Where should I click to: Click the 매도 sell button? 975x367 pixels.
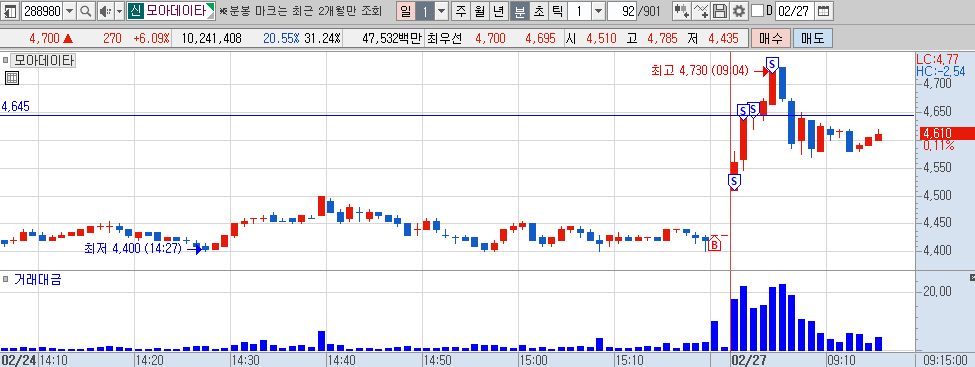click(812, 39)
